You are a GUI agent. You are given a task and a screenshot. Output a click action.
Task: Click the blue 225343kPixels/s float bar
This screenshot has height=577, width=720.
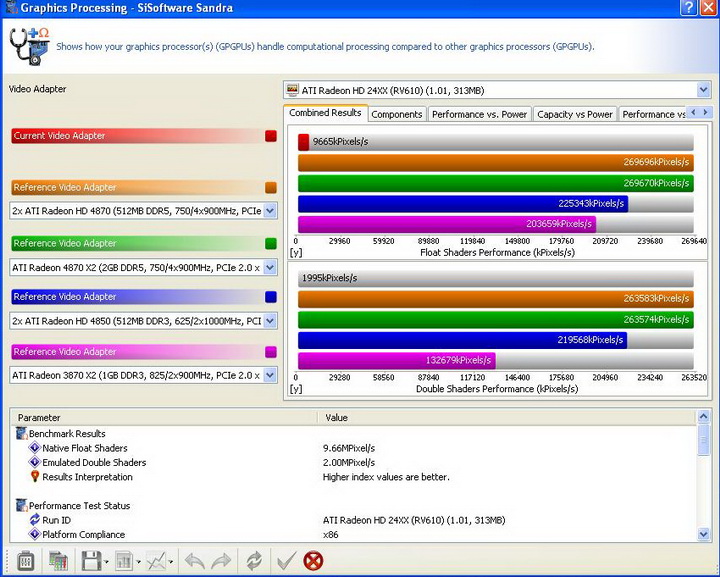point(463,204)
